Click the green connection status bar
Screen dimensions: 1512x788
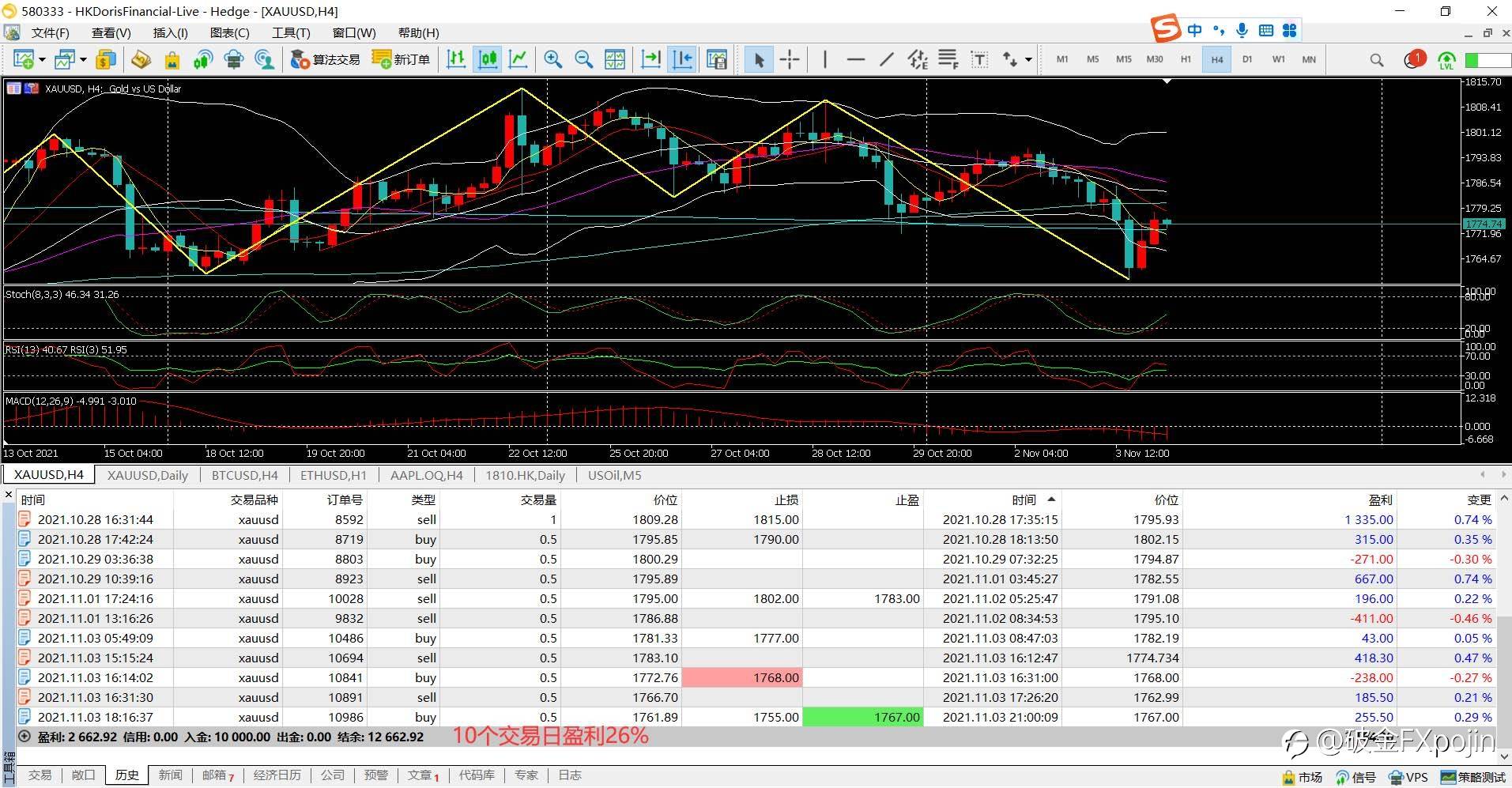[1487, 60]
